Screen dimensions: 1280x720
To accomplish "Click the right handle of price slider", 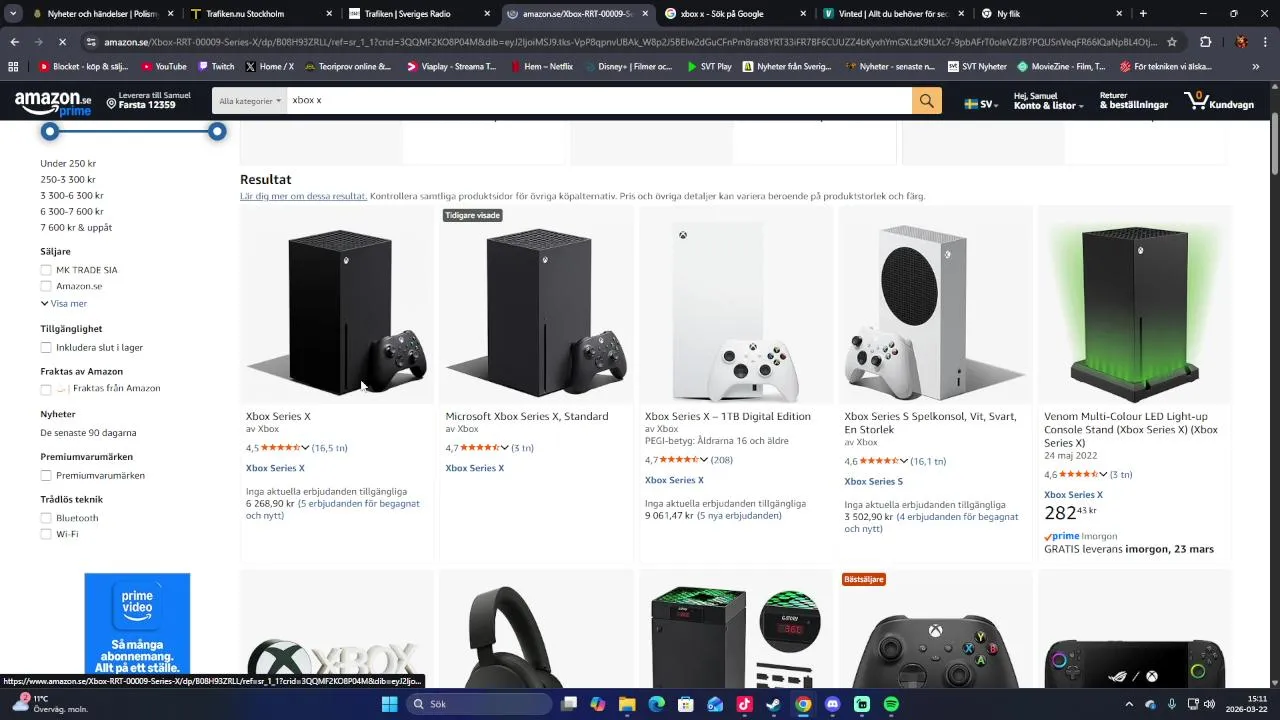I will (x=217, y=131).
